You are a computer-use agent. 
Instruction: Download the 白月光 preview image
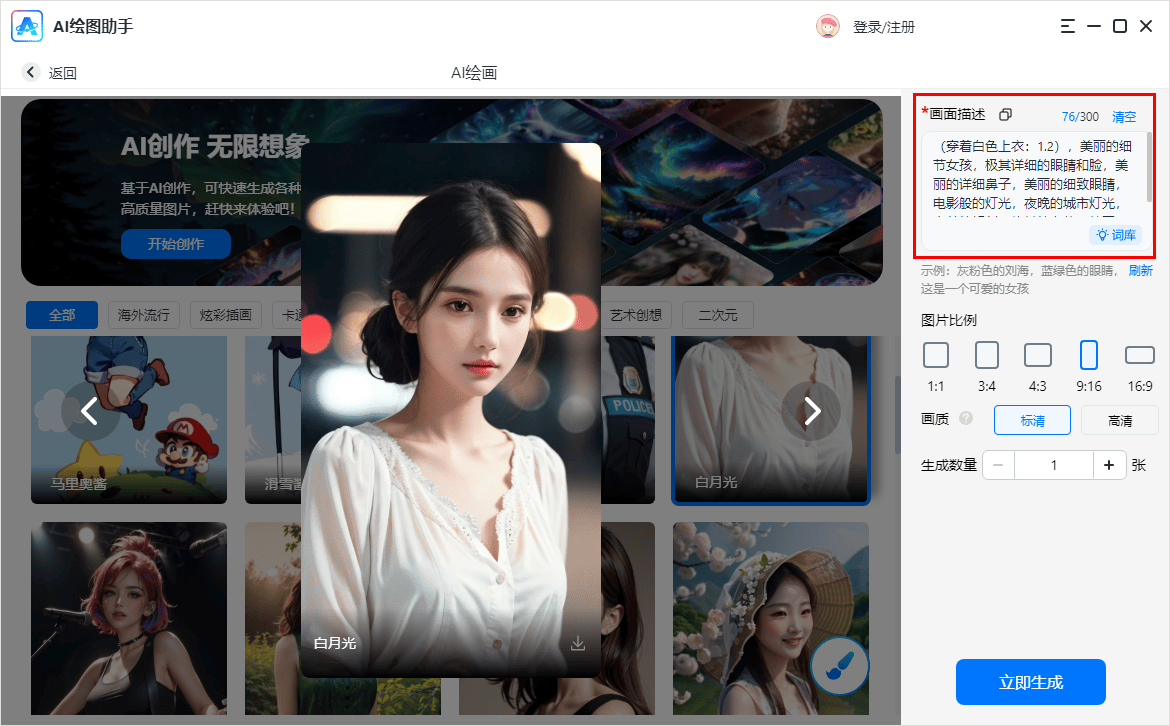tap(578, 643)
